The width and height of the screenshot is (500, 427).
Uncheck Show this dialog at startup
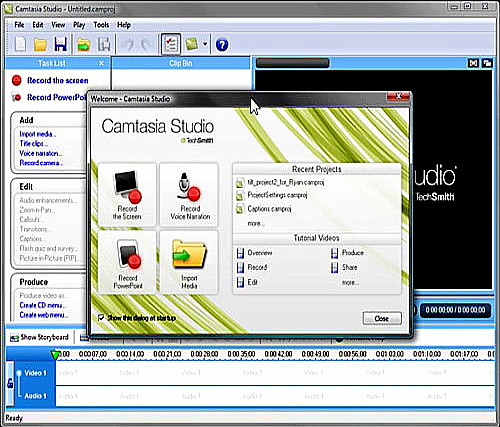point(101,317)
